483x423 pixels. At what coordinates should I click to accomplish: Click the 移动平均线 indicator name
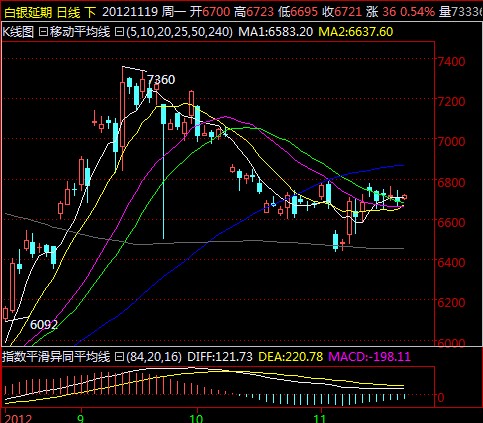tap(80, 32)
